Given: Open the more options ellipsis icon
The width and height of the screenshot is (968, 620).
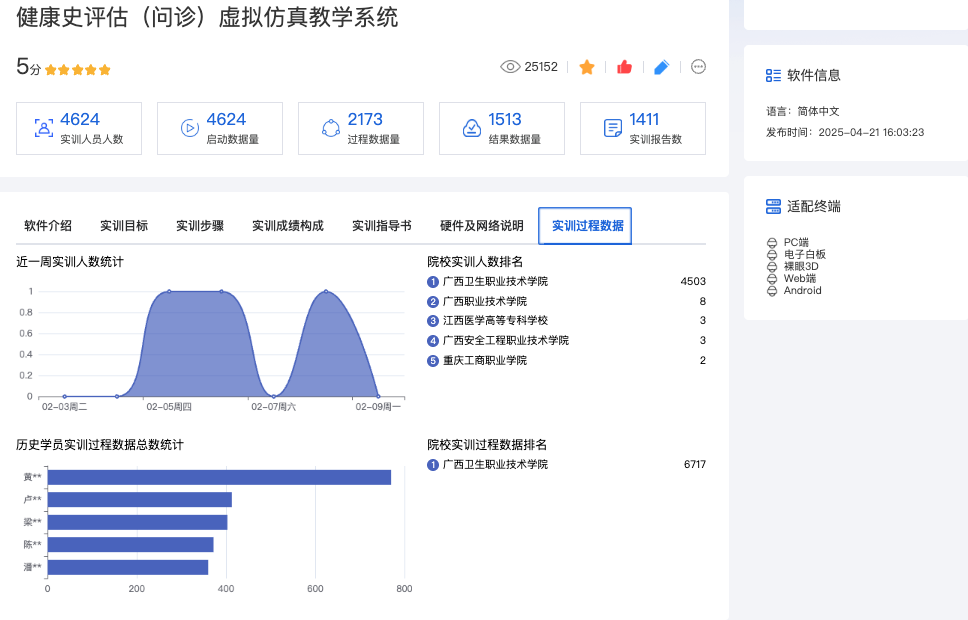Looking at the screenshot, I should tap(698, 67).
